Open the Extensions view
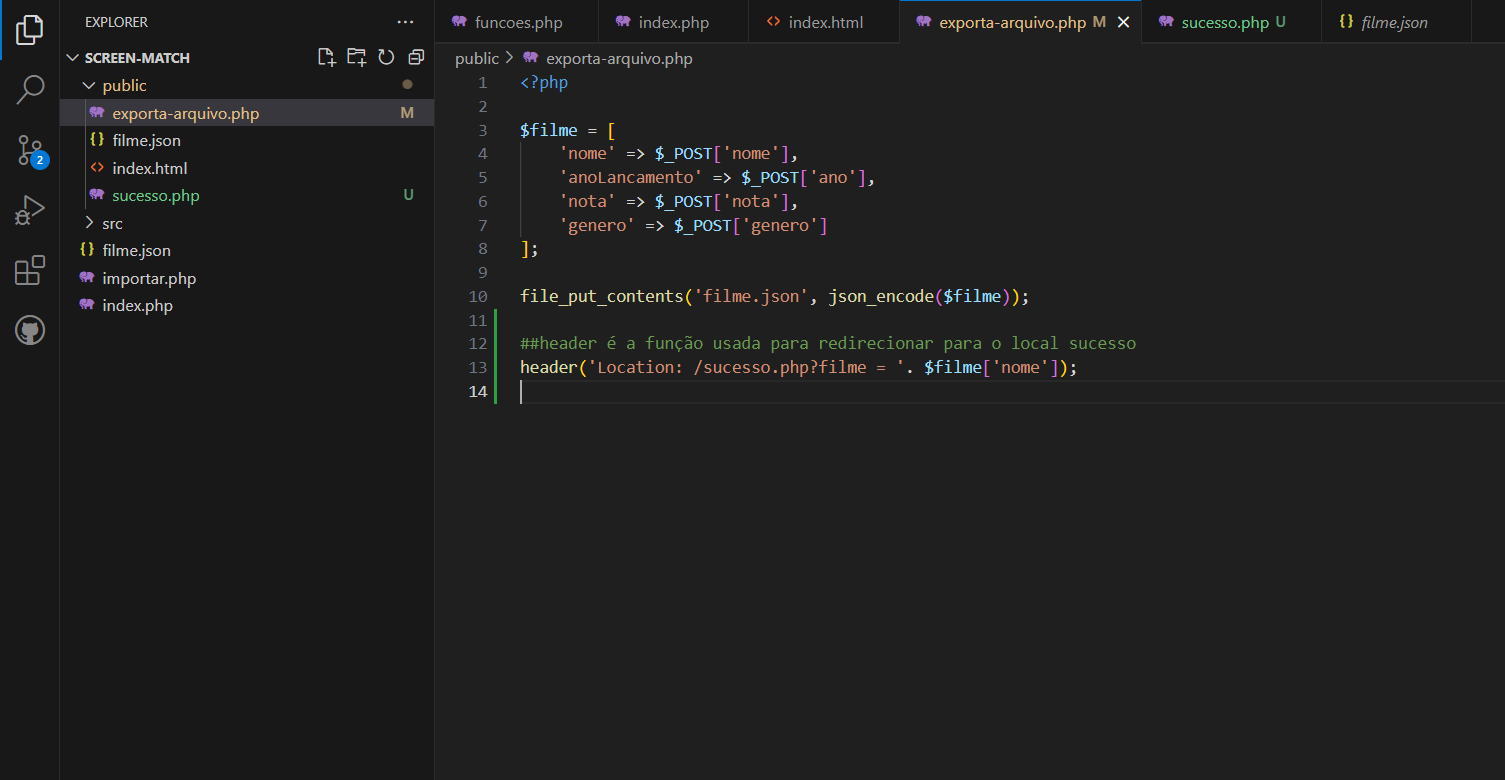The width and height of the screenshot is (1505, 780). [30, 271]
